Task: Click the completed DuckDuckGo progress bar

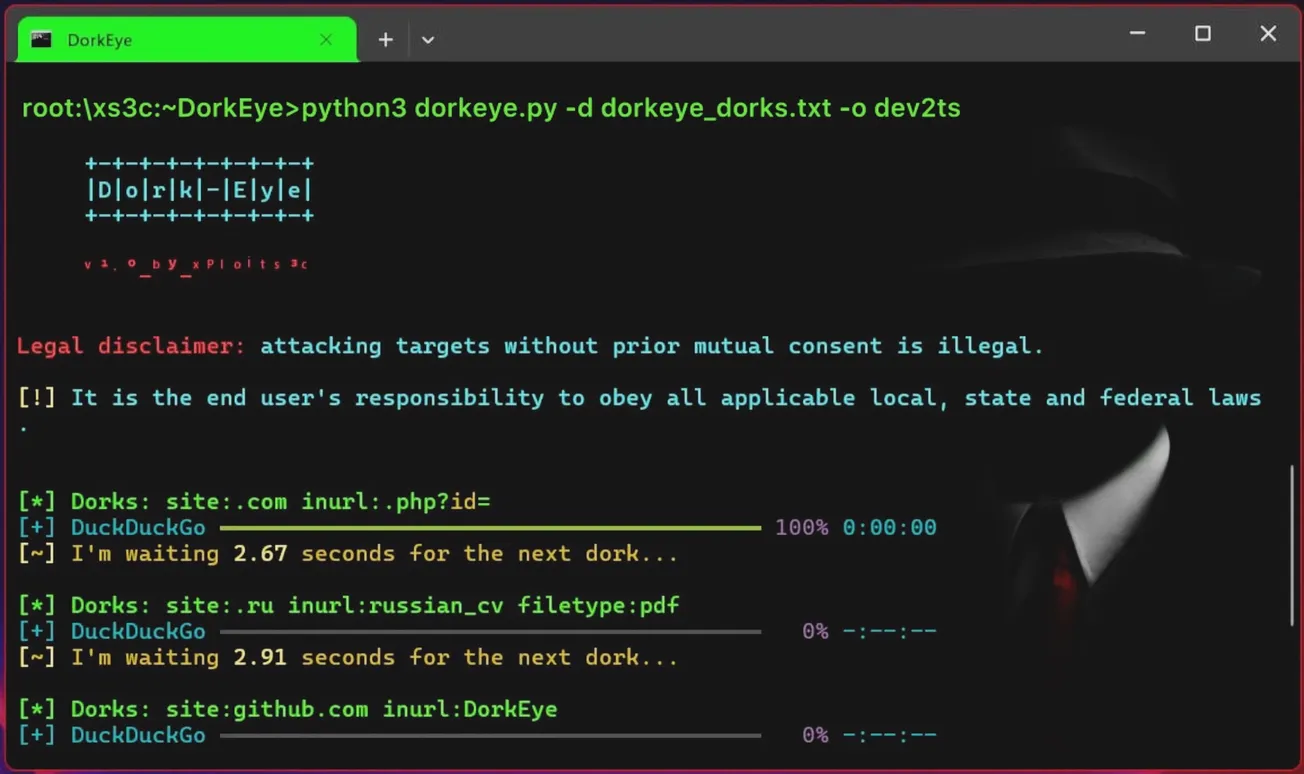Action: [x=490, y=527]
